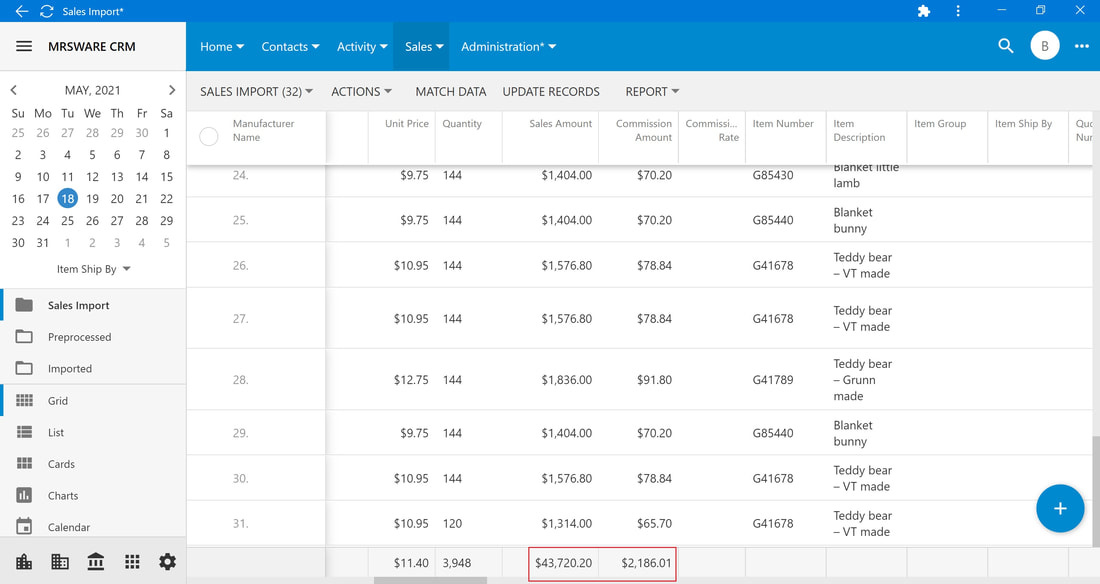
Task: Open the Administration menu
Action: [509, 46]
